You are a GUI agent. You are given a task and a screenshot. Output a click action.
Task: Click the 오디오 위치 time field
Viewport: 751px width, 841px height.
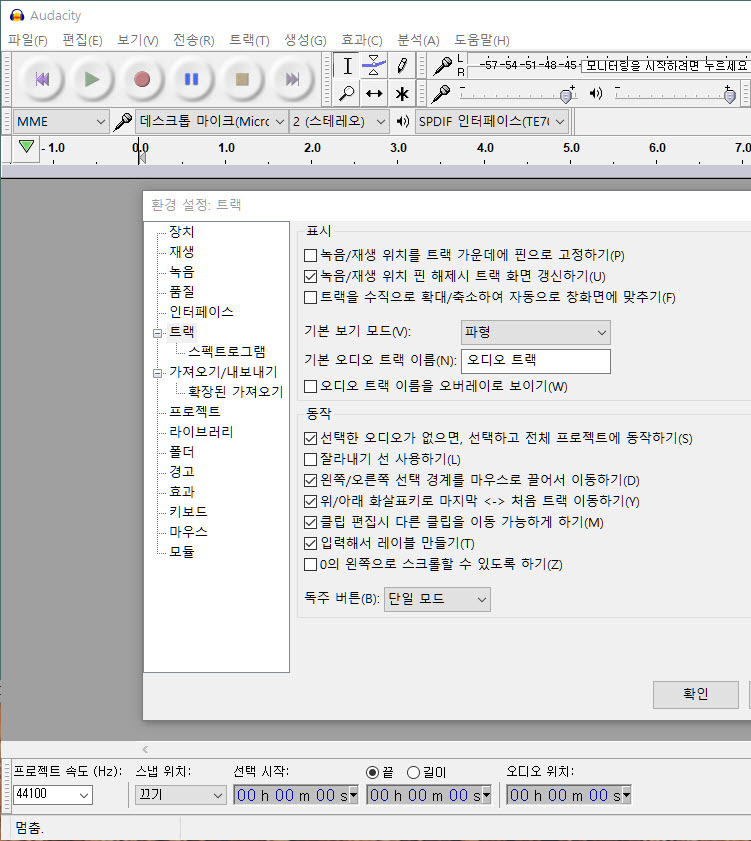(569, 795)
